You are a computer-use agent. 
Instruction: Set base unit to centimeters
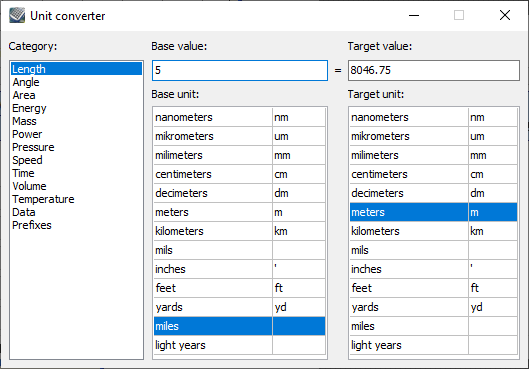point(240,174)
